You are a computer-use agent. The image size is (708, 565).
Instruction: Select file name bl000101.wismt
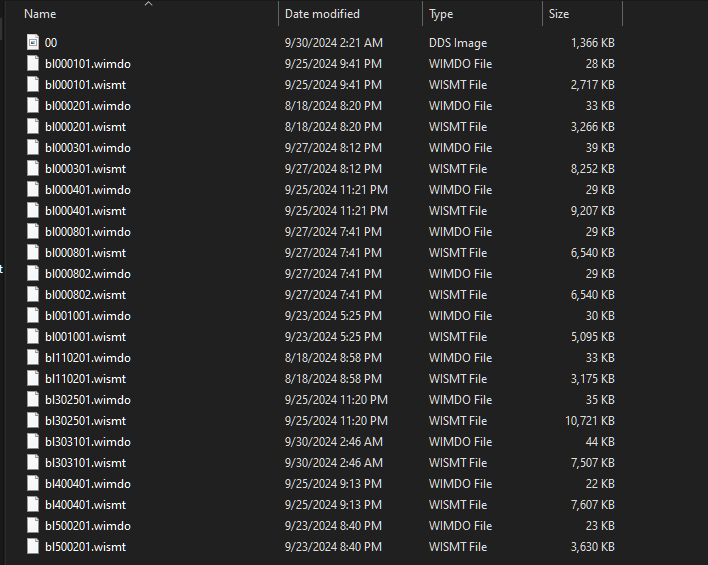pos(85,85)
